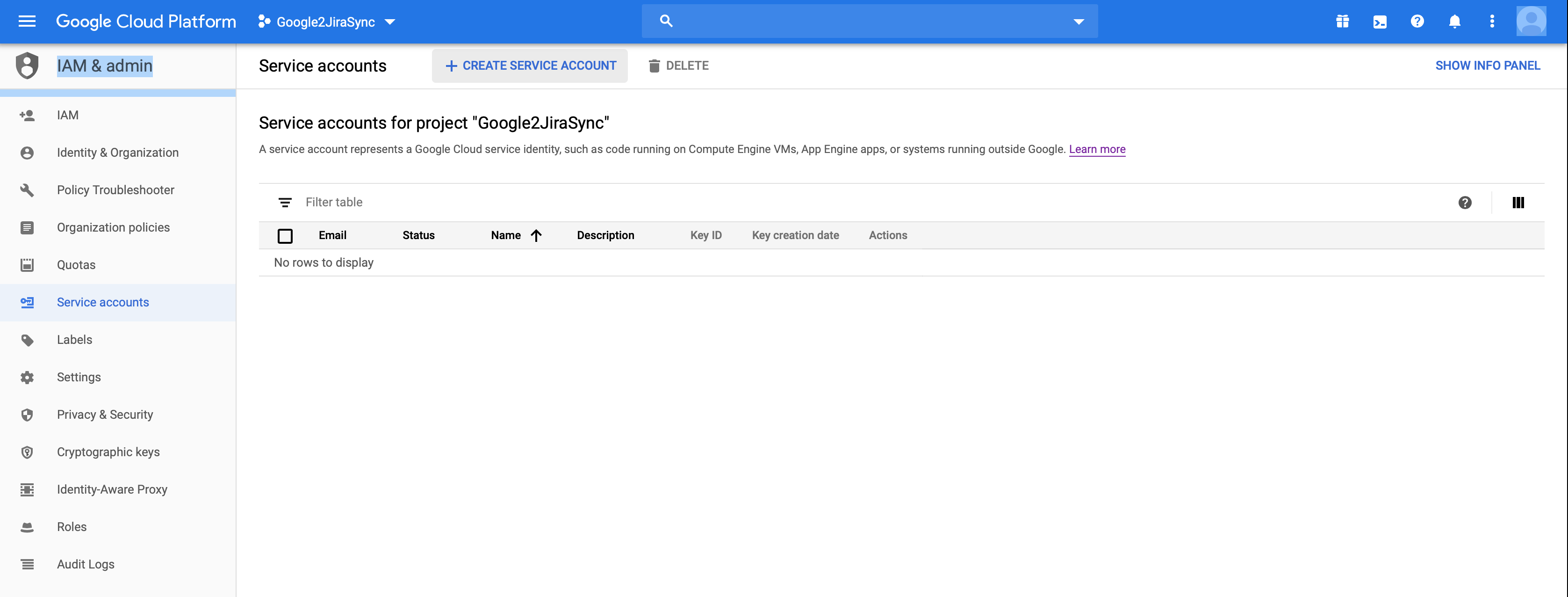This screenshot has width=1568, height=597.
Task: Open the three-dot utilities menu
Action: [x=1491, y=22]
